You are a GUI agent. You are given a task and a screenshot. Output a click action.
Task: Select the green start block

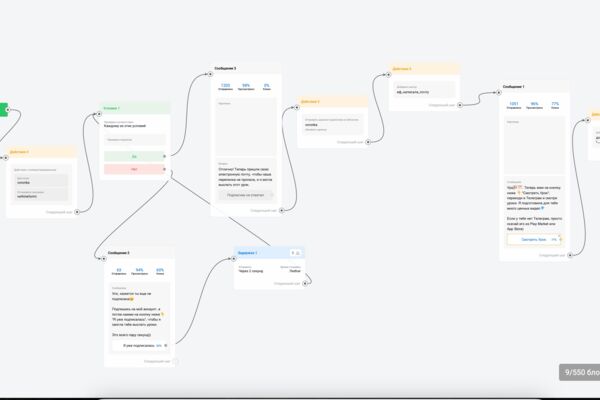3,110
